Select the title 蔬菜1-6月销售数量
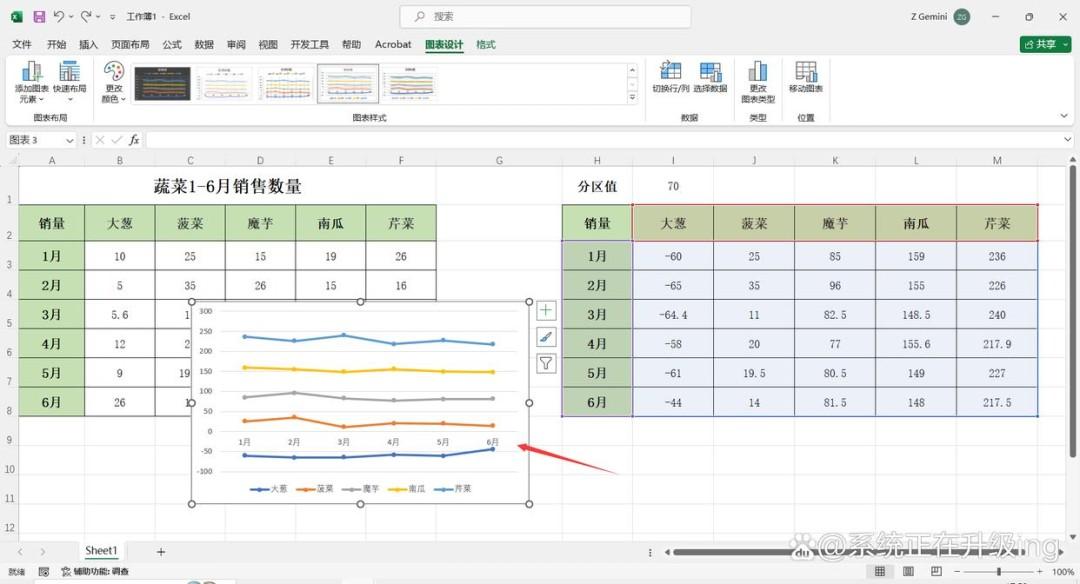Viewport: 1080px width, 584px height. (x=227, y=186)
